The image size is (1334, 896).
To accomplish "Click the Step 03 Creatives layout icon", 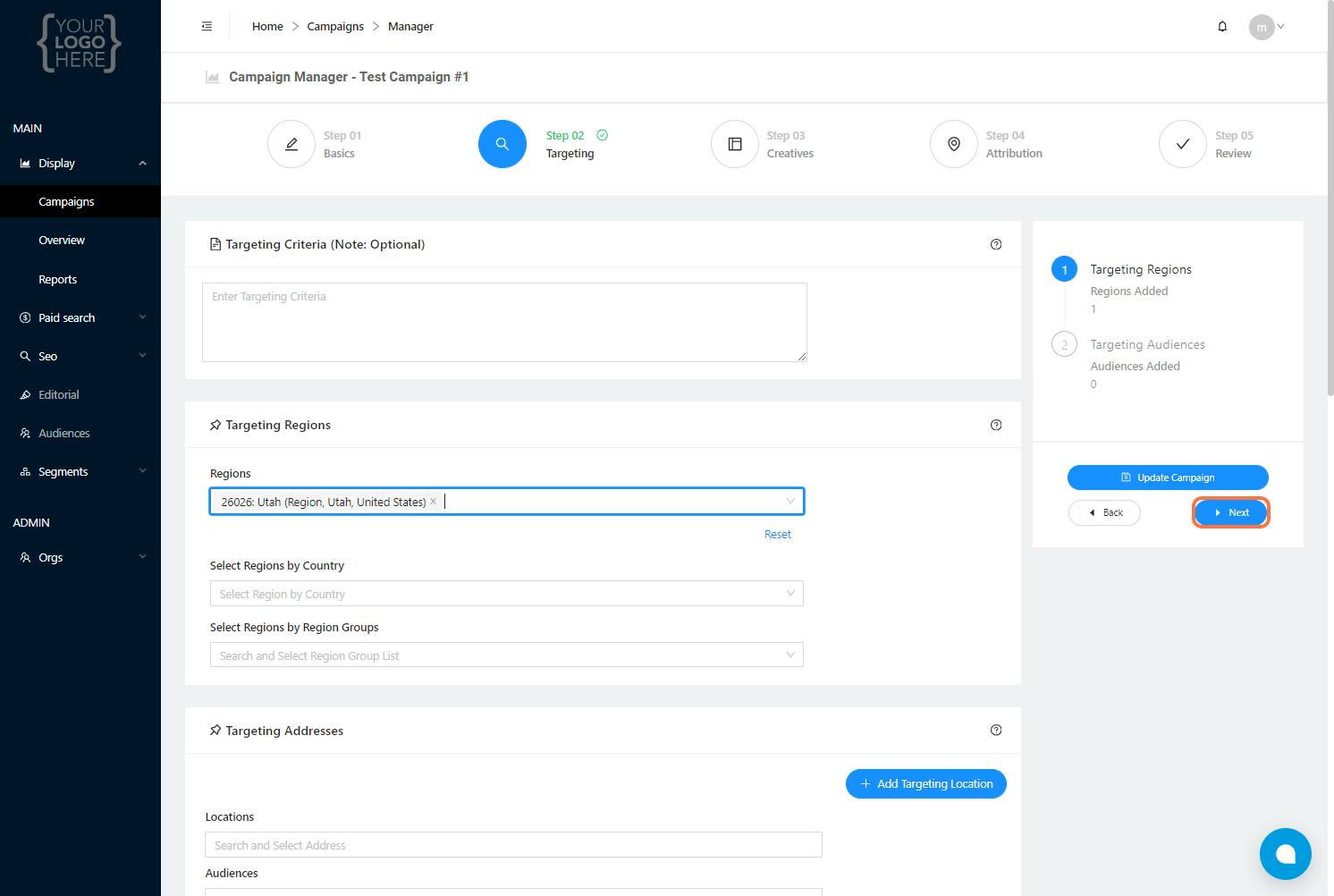I will [735, 144].
